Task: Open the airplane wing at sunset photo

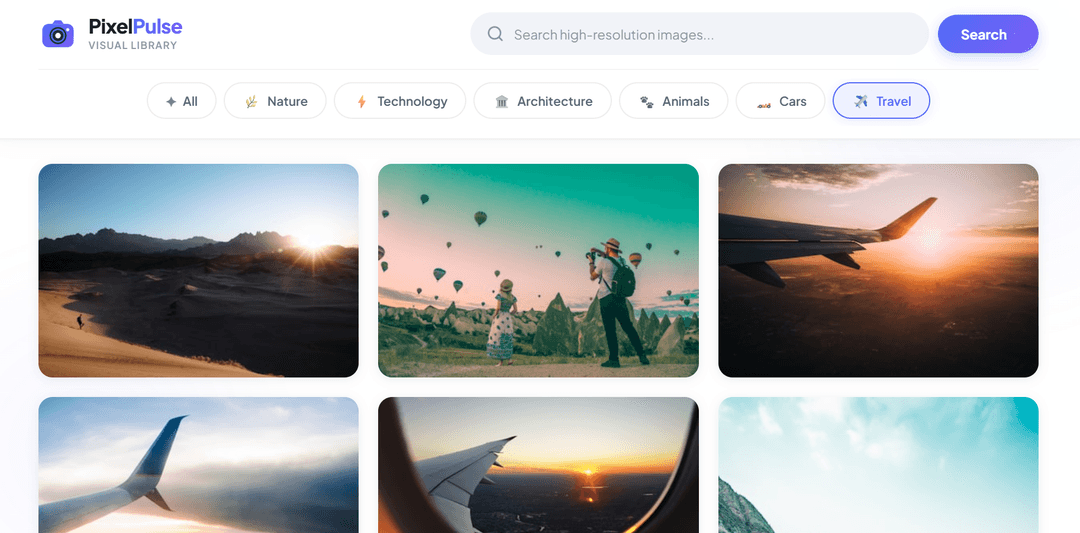Action: tap(878, 271)
